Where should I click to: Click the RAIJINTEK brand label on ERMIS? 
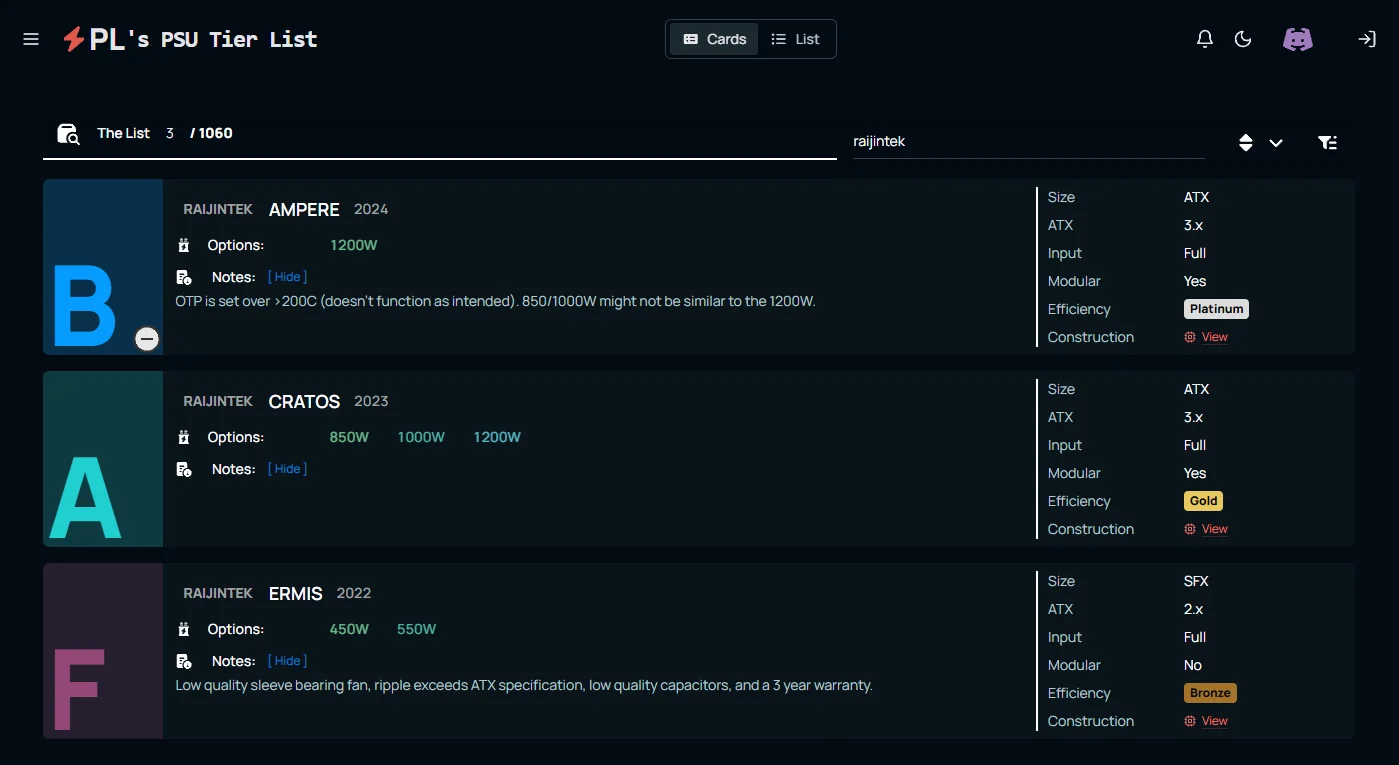(x=218, y=593)
